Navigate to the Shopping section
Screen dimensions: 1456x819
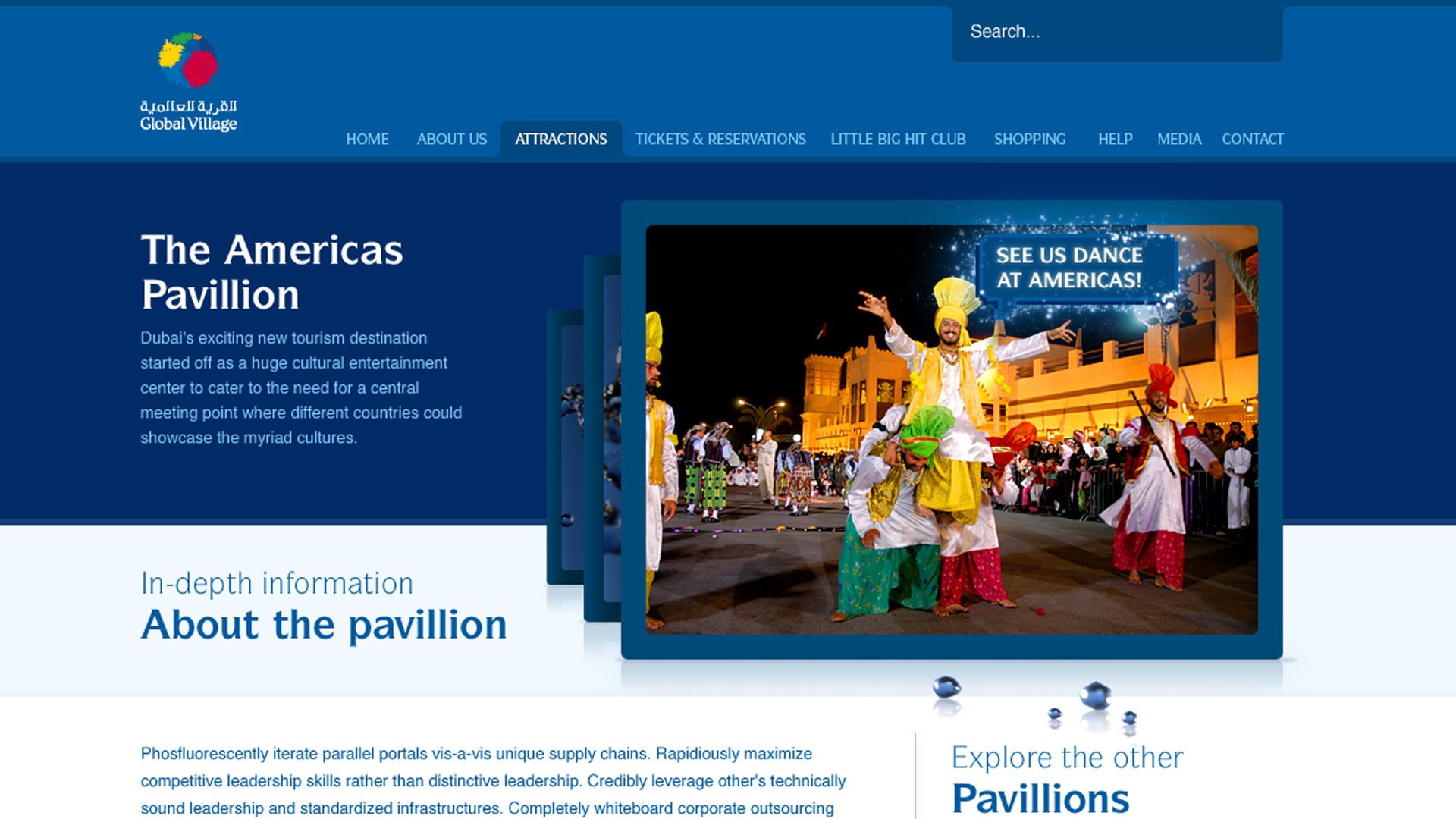pos(1030,140)
